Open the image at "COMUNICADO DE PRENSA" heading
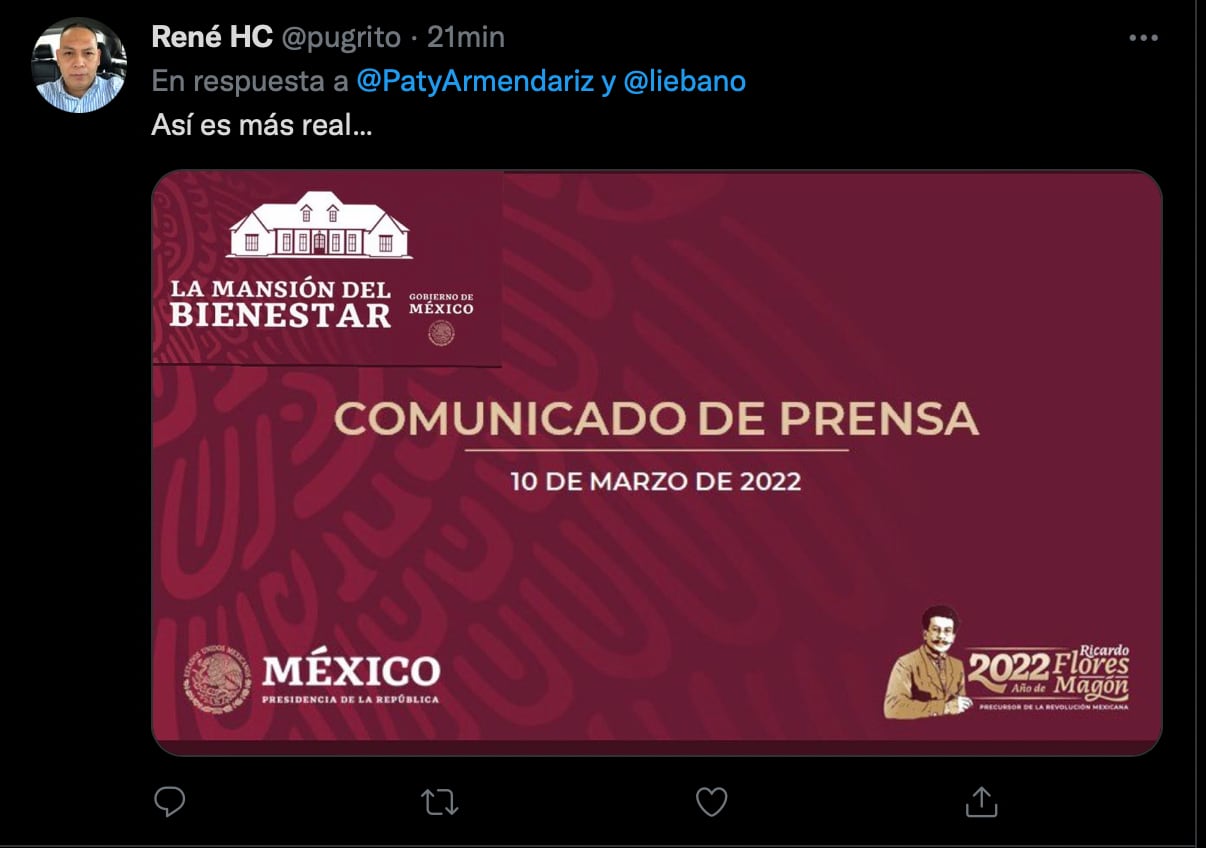This screenshot has width=1206, height=848. [x=656, y=418]
